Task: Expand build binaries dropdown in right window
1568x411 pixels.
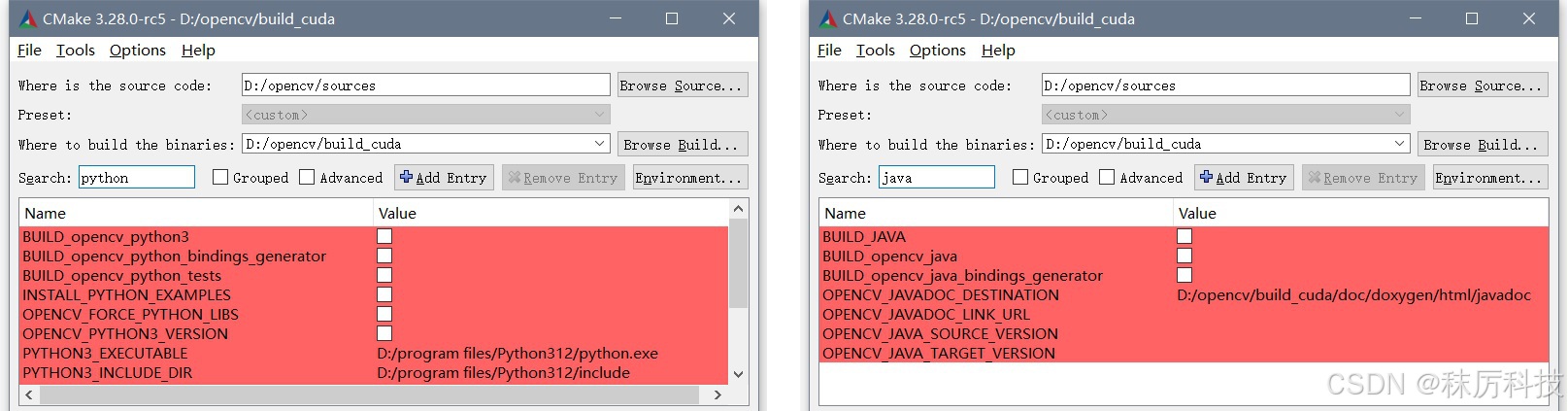Action: pos(1400,144)
